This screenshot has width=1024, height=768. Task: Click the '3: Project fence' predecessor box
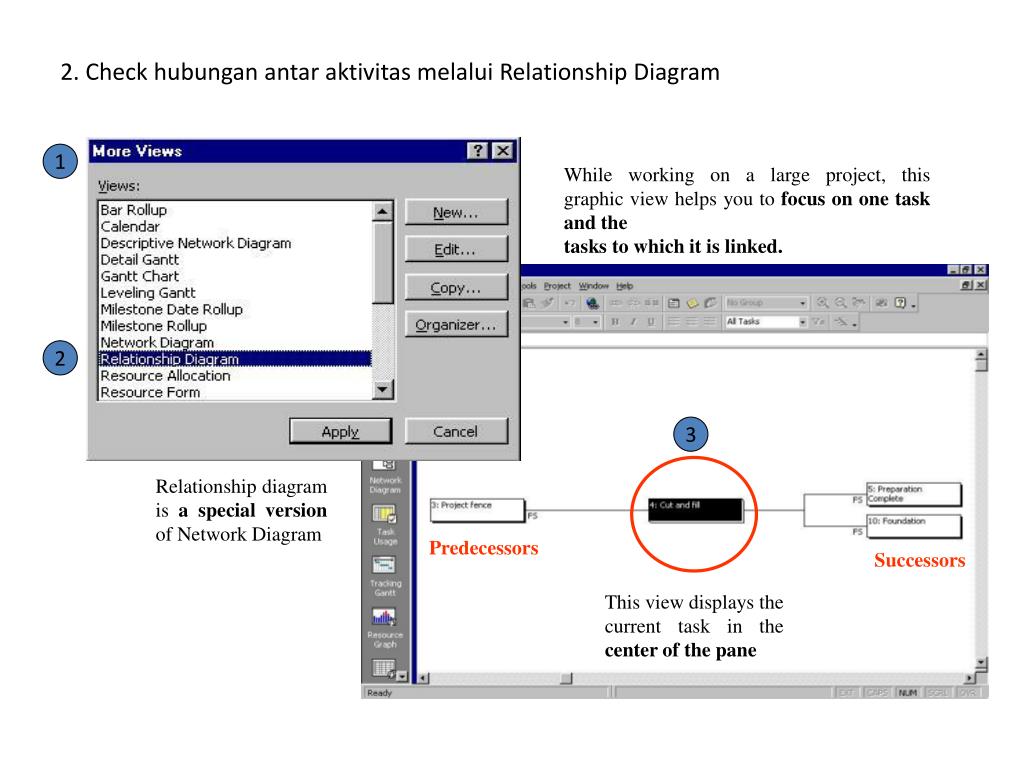click(477, 511)
